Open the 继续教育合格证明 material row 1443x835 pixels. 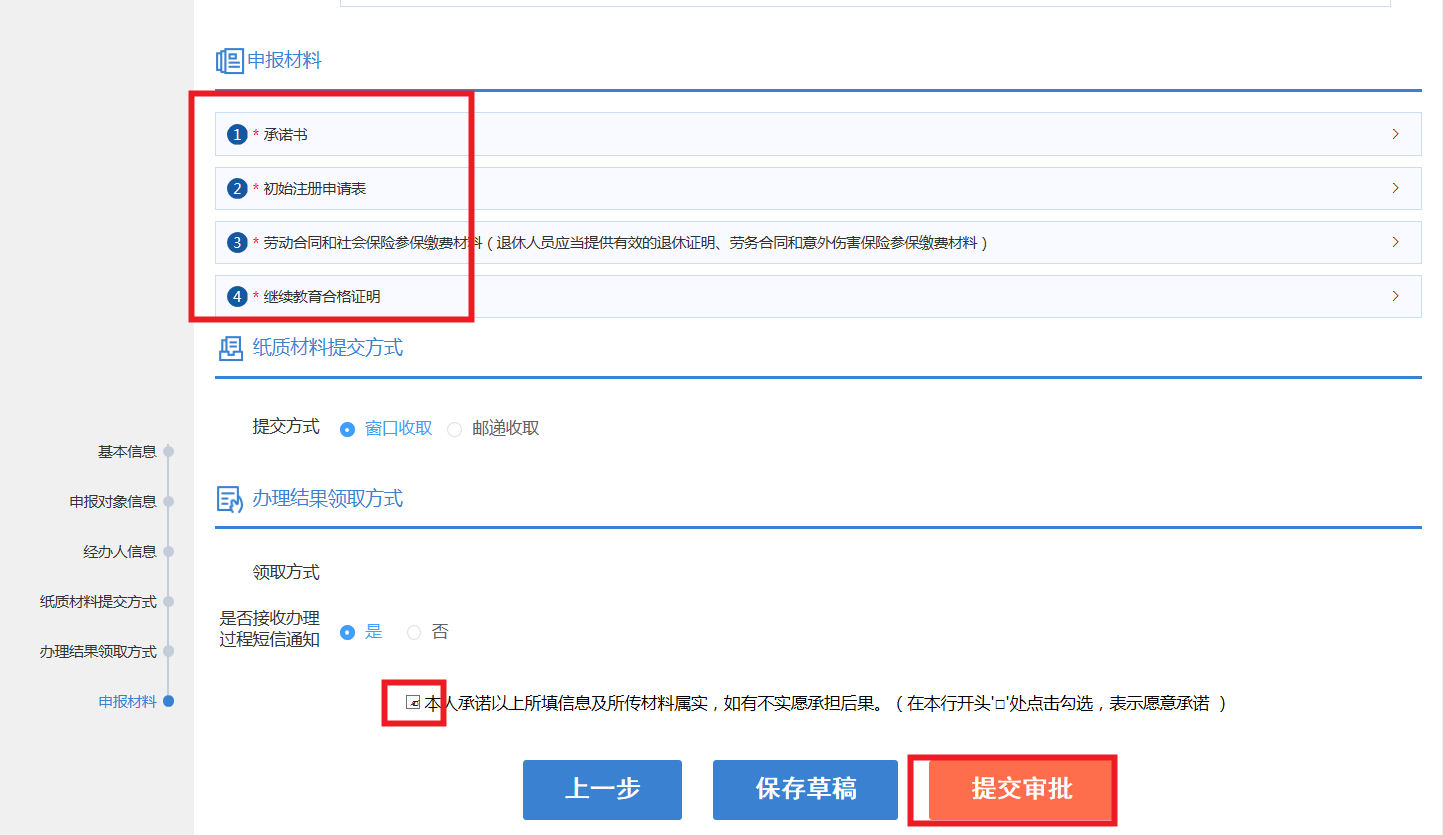click(818, 296)
